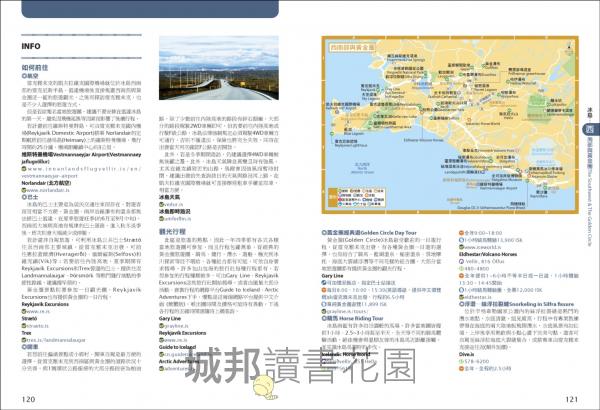Open the vedur.is weather link
This screenshot has height=410, width=600.
pyautogui.click(x=174, y=204)
